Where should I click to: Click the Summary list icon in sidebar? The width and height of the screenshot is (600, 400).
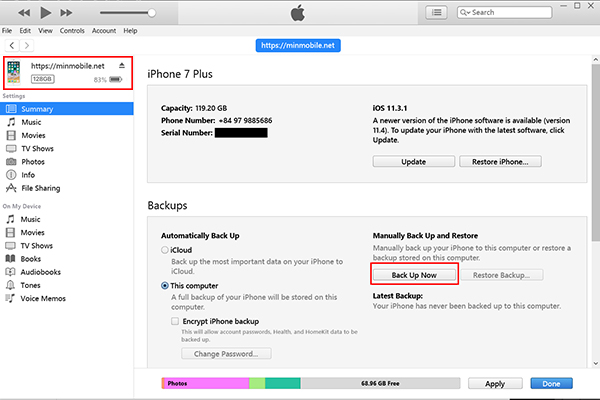[x=11, y=109]
